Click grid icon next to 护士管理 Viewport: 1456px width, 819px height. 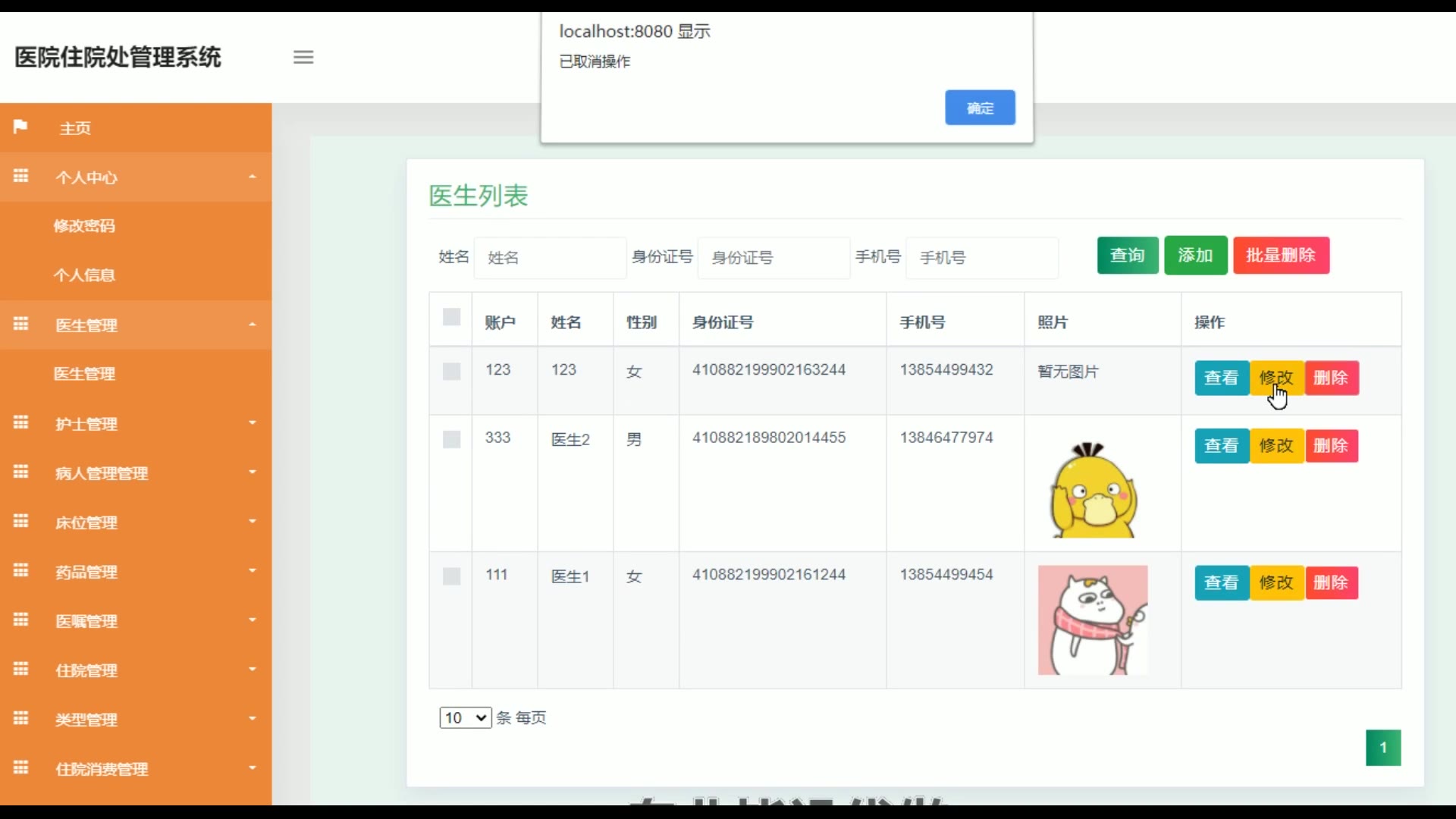(21, 423)
